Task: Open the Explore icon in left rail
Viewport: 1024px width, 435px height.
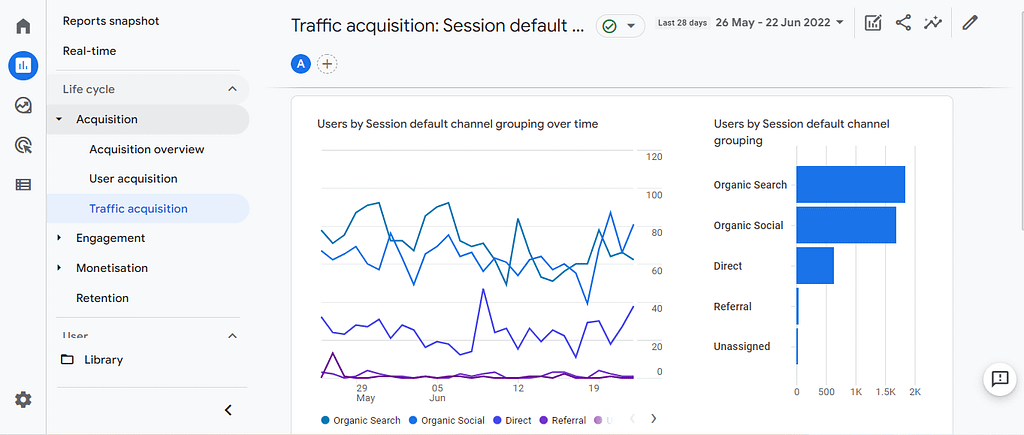Action: pos(23,105)
